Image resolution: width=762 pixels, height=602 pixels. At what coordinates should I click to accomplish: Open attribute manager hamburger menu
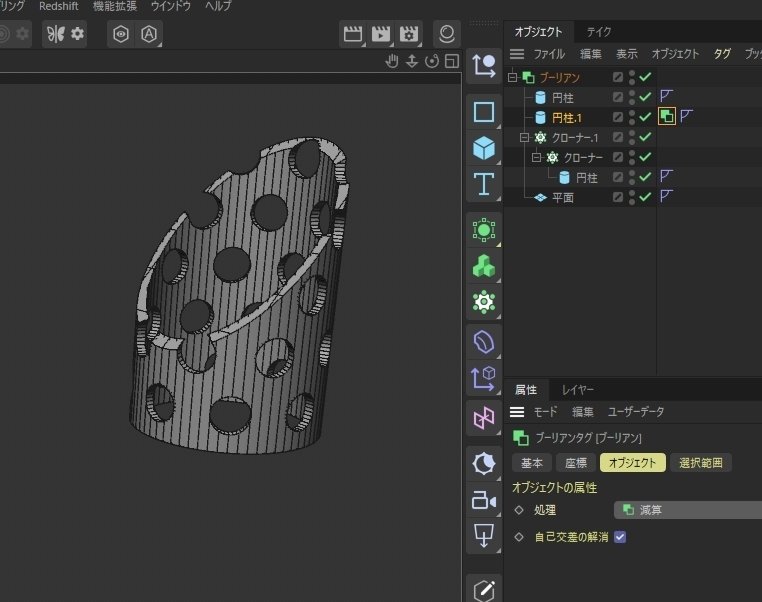517,412
